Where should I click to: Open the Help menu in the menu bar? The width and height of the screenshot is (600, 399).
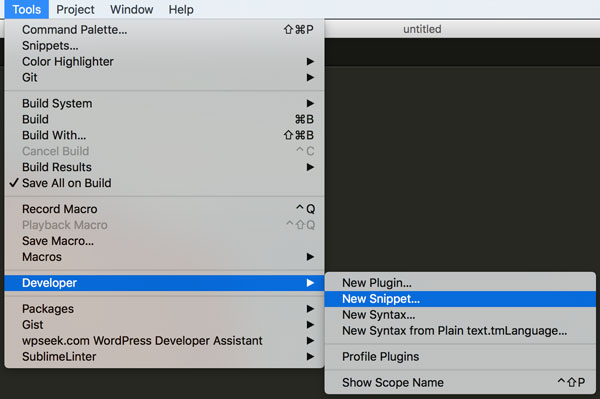(x=181, y=9)
